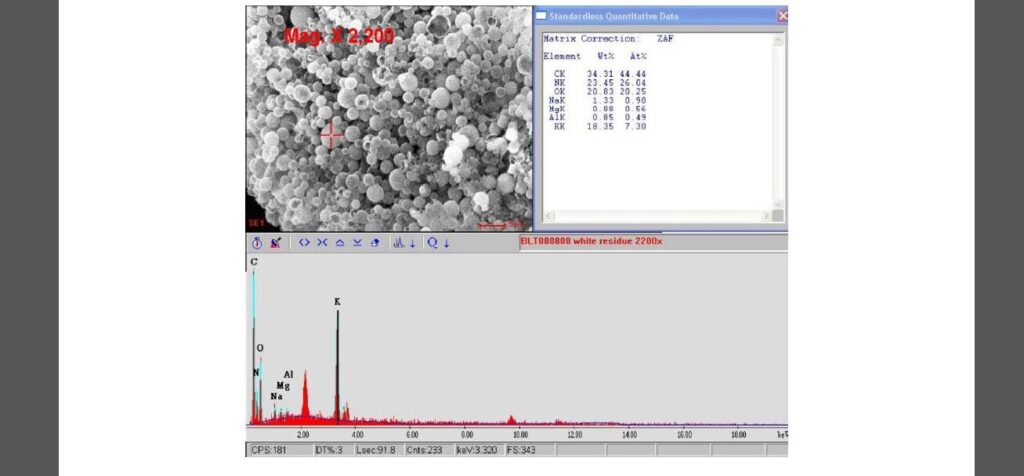Click the decrease vertical scale icon
The image size is (1024, 476).
357,243
